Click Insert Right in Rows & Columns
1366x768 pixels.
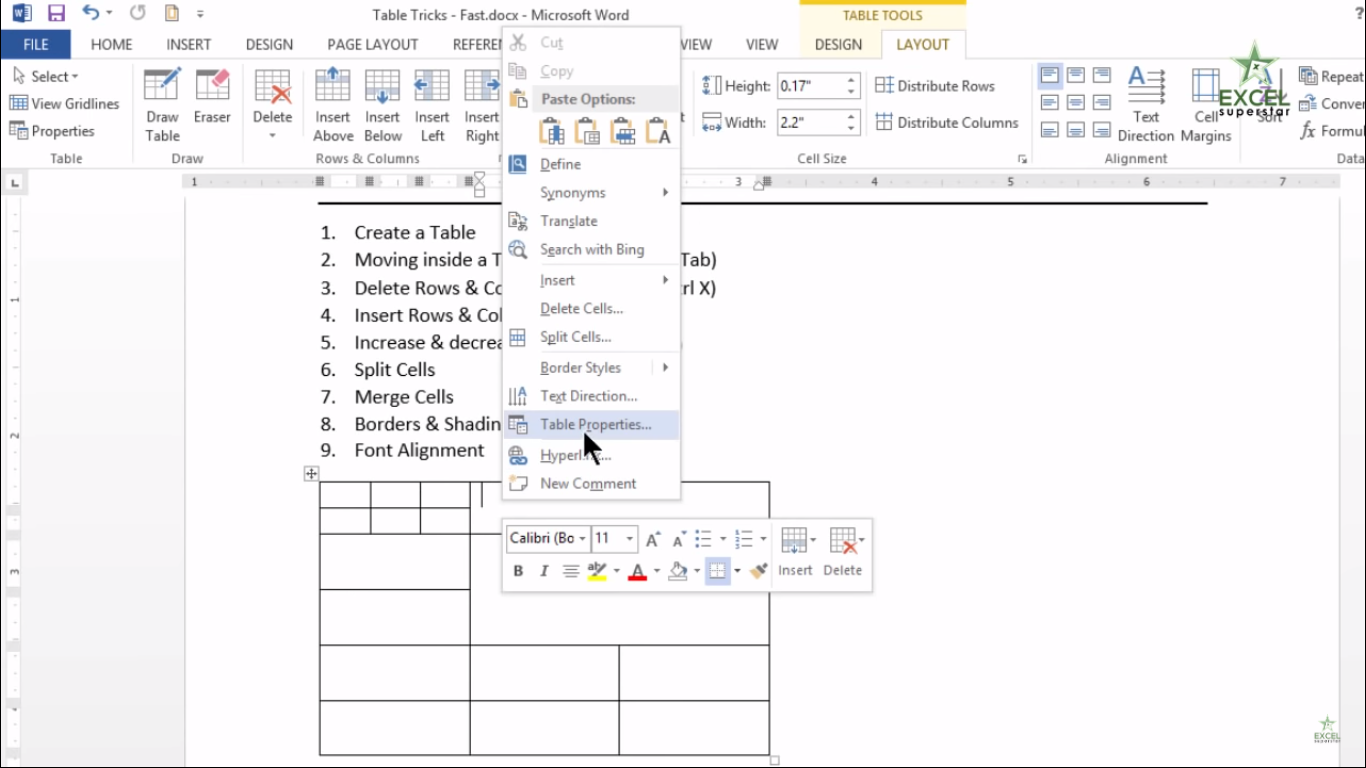pyautogui.click(x=482, y=106)
